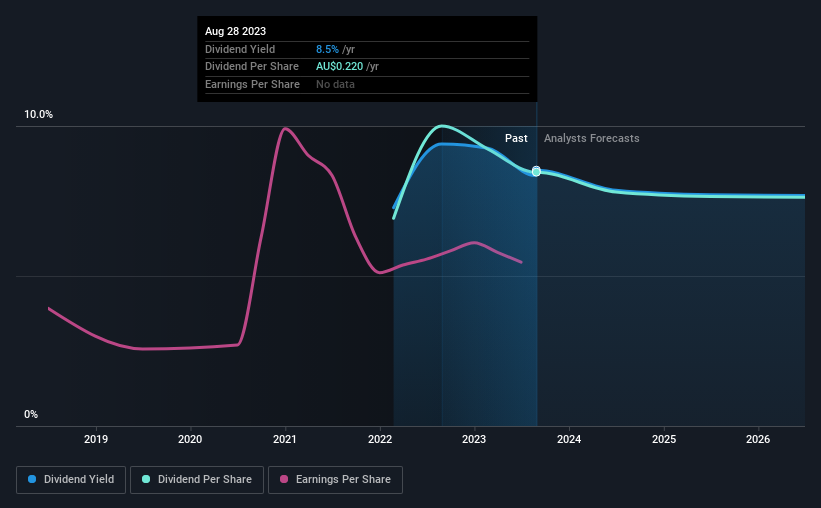Toggle the Dividend Per Share legend button
The height and width of the screenshot is (508, 821).
(197, 480)
